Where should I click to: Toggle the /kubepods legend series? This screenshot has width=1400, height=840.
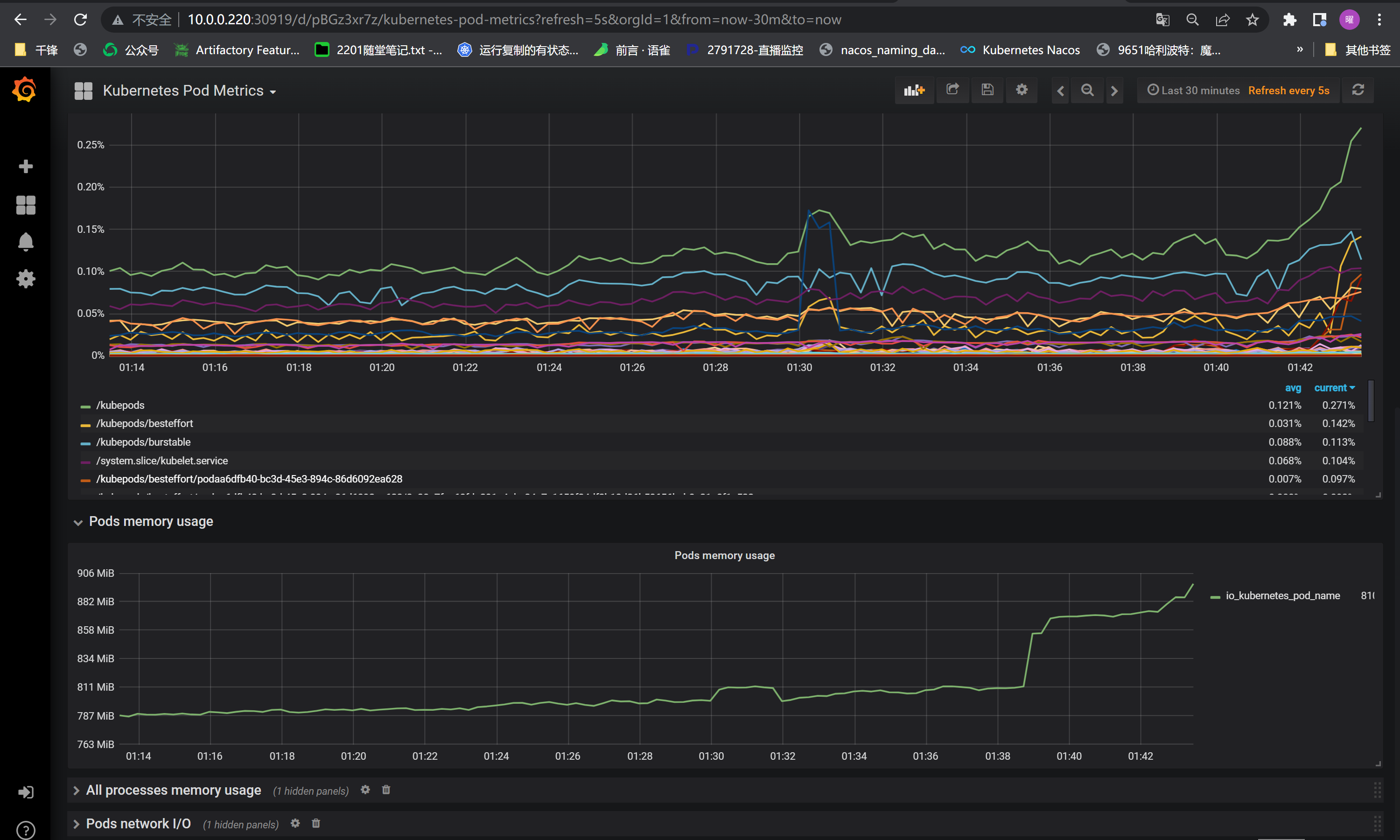[120, 405]
